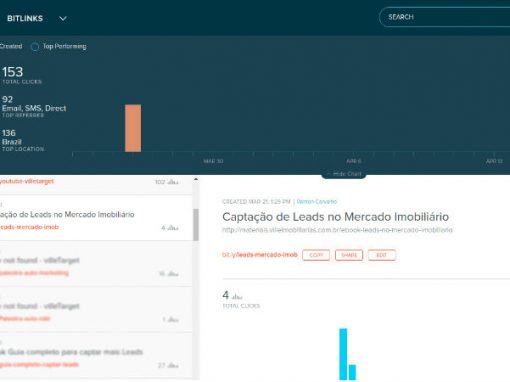Click the list scrollbar up arrow
This screenshot has height=382, width=510.
click(196, 180)
